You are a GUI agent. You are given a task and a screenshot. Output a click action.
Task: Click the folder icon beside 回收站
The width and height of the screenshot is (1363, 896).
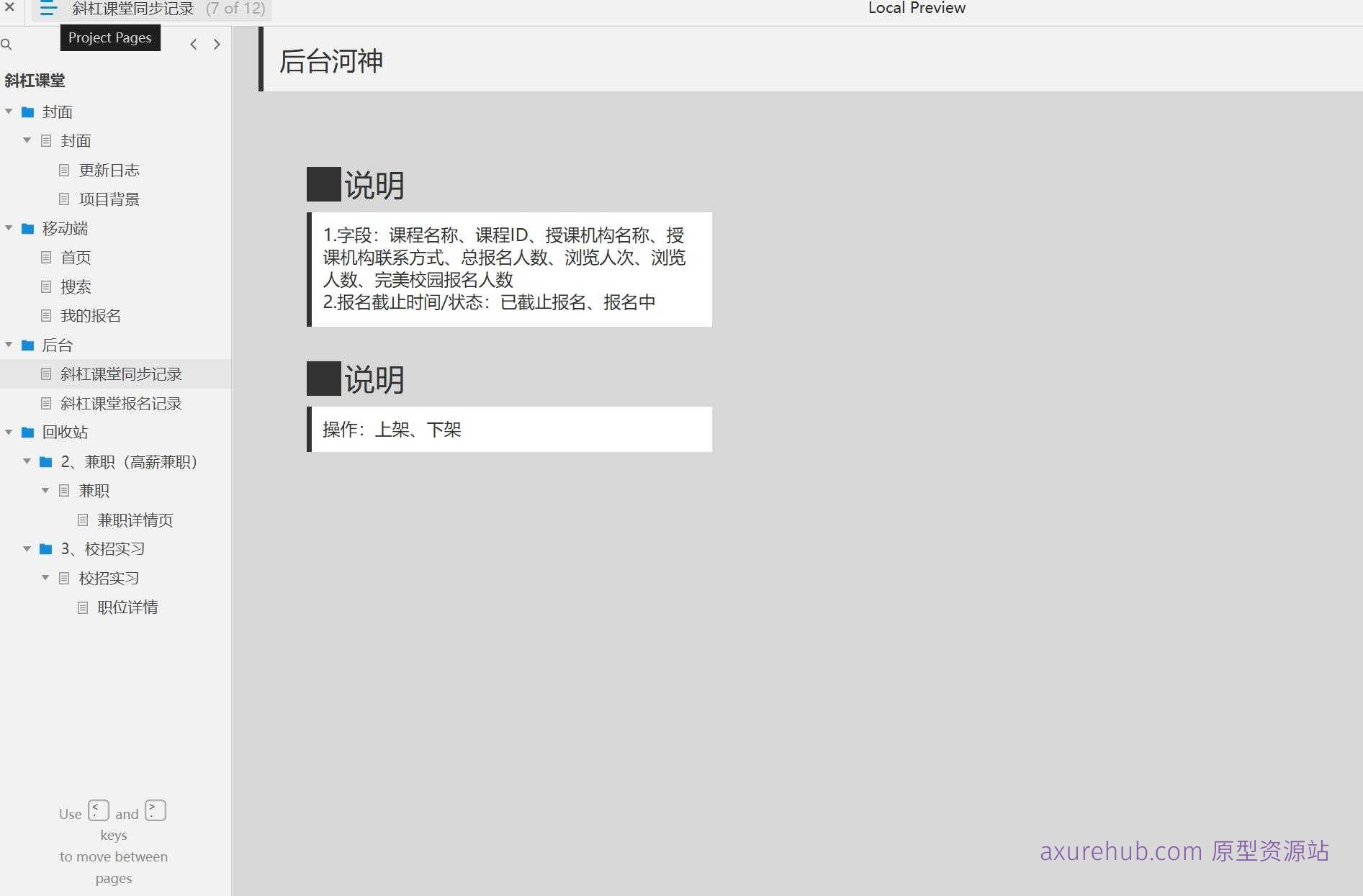click(x=27, y=432)
